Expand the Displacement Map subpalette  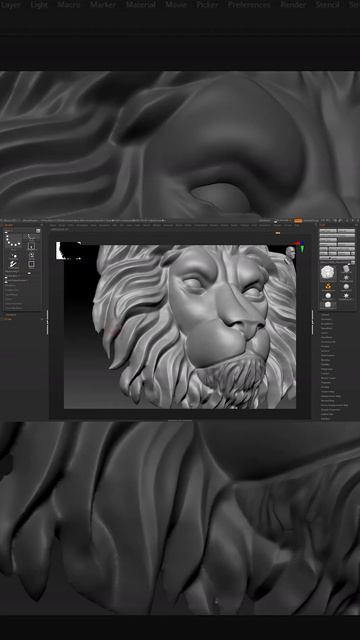click(x=331, y=396)
